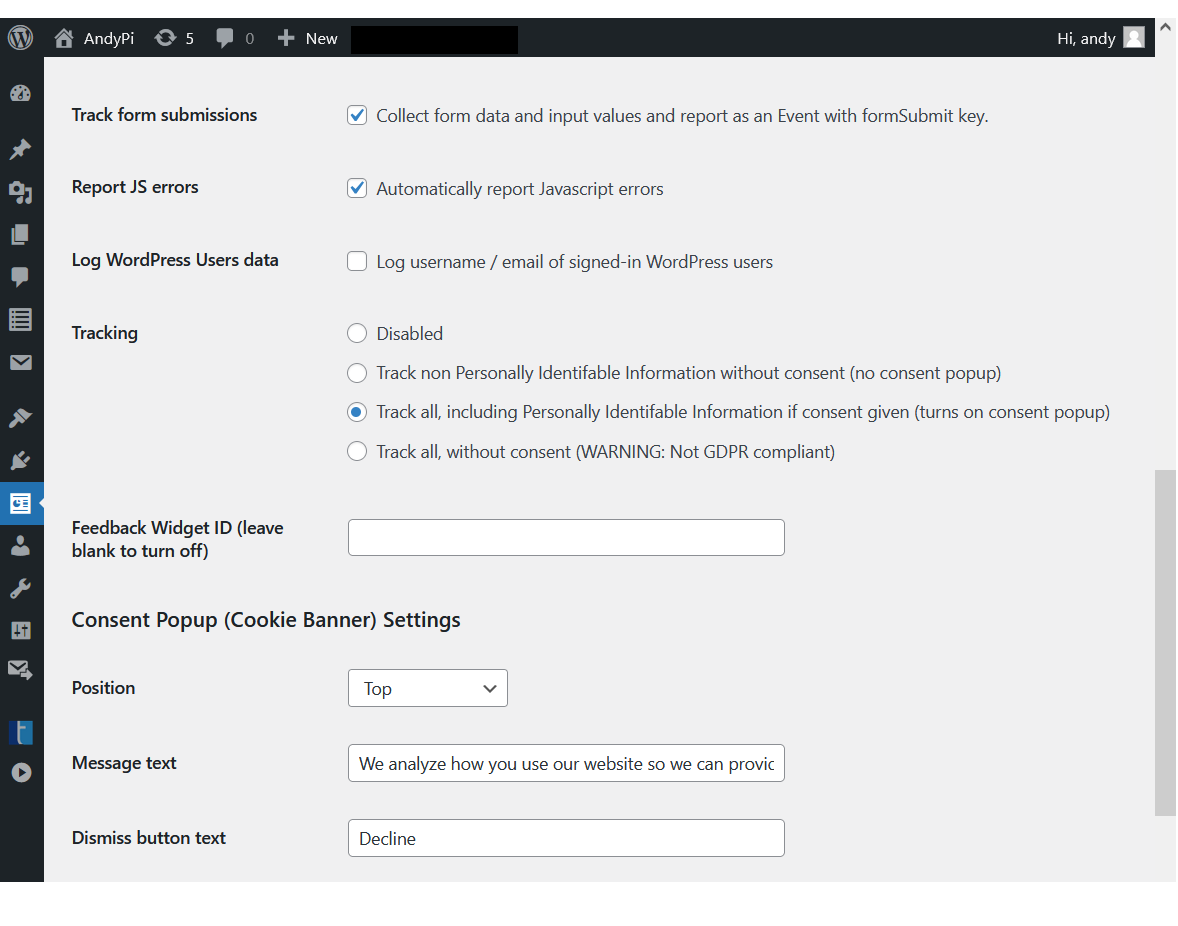Viewport: 1178px width, 926px height.
Task: Disable automatic Javascript error reporting
Action: 357,189
